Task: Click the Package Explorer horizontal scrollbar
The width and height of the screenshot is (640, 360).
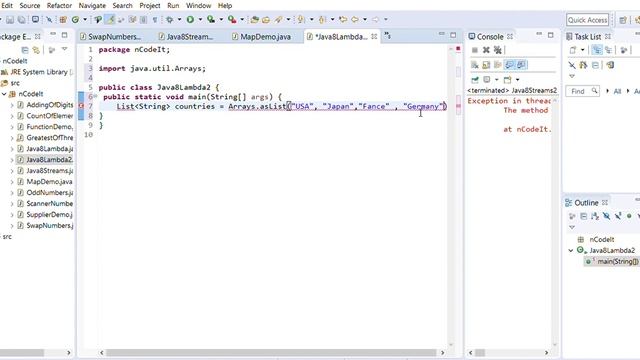Action: pyautogui.click(x=22, y=353)
